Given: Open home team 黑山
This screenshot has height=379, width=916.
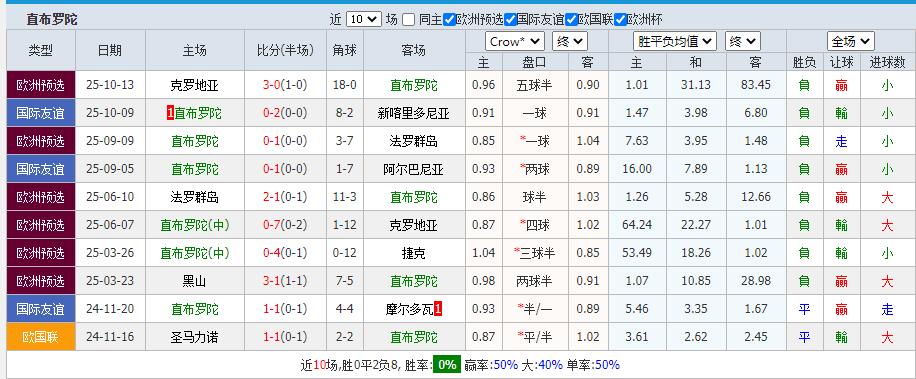Looking at the screenshot, I should pos(195,281).
